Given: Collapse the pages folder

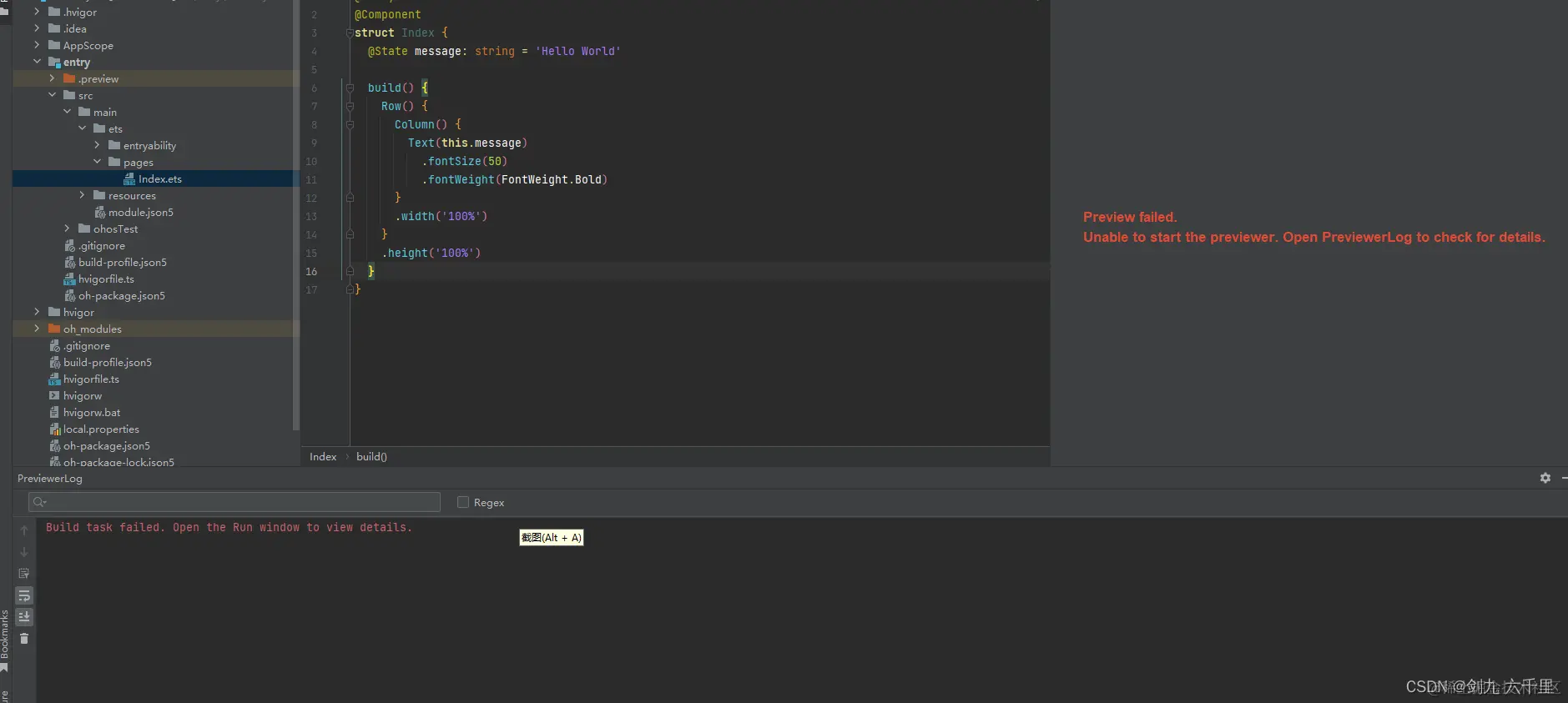Looking at the screenshot, I should tap(97, 162).
